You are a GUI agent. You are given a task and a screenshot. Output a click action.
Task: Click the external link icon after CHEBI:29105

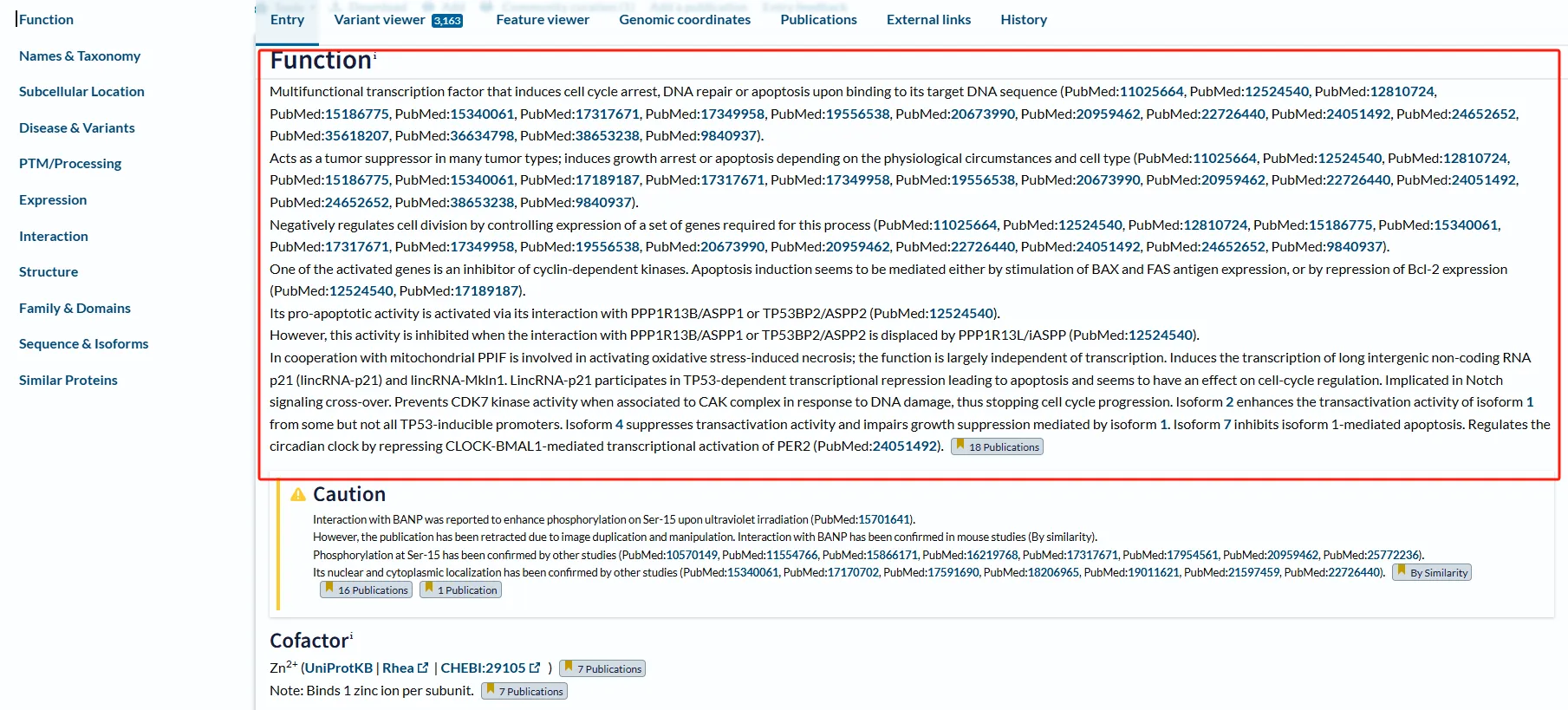535,668
